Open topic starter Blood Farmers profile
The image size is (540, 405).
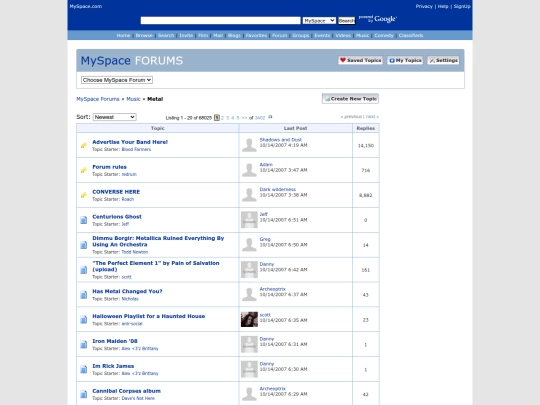click(x=136, y=149)
